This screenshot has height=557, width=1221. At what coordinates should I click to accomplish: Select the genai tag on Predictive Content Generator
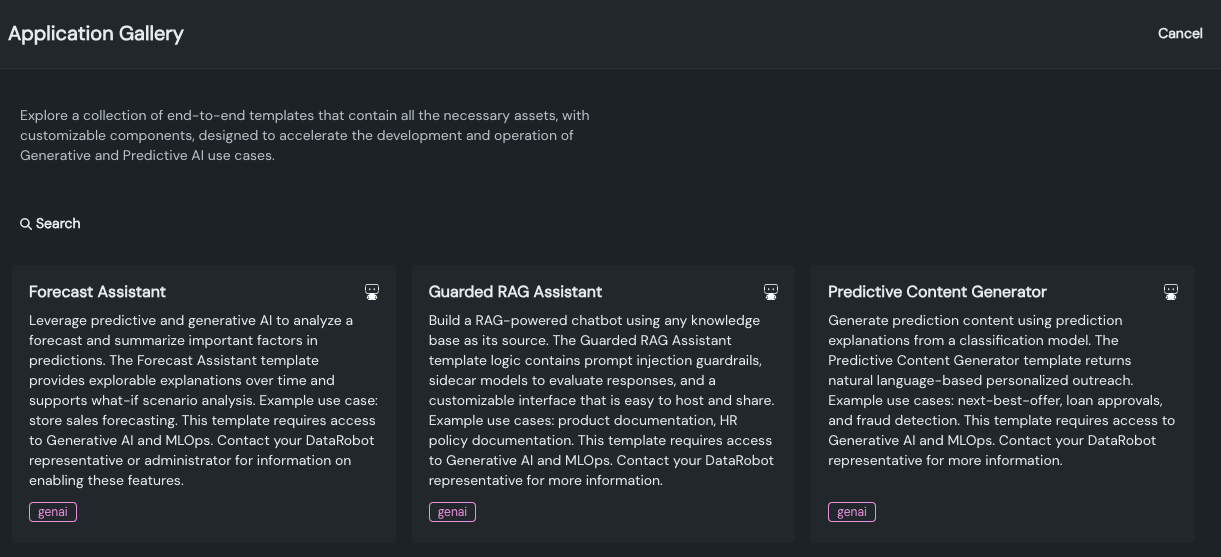click(x=852, y=512)
